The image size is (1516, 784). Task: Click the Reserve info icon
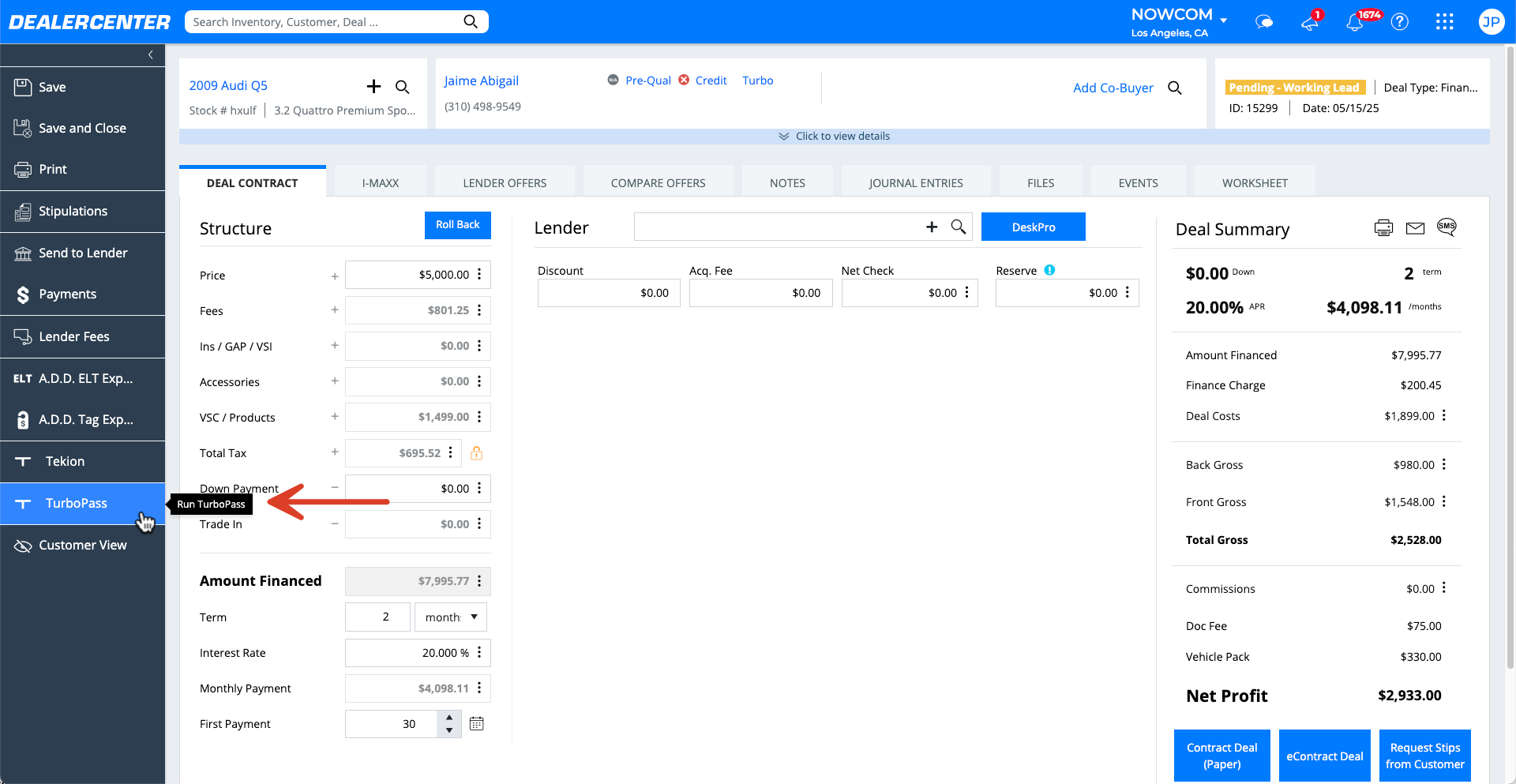coord(1049,270)
